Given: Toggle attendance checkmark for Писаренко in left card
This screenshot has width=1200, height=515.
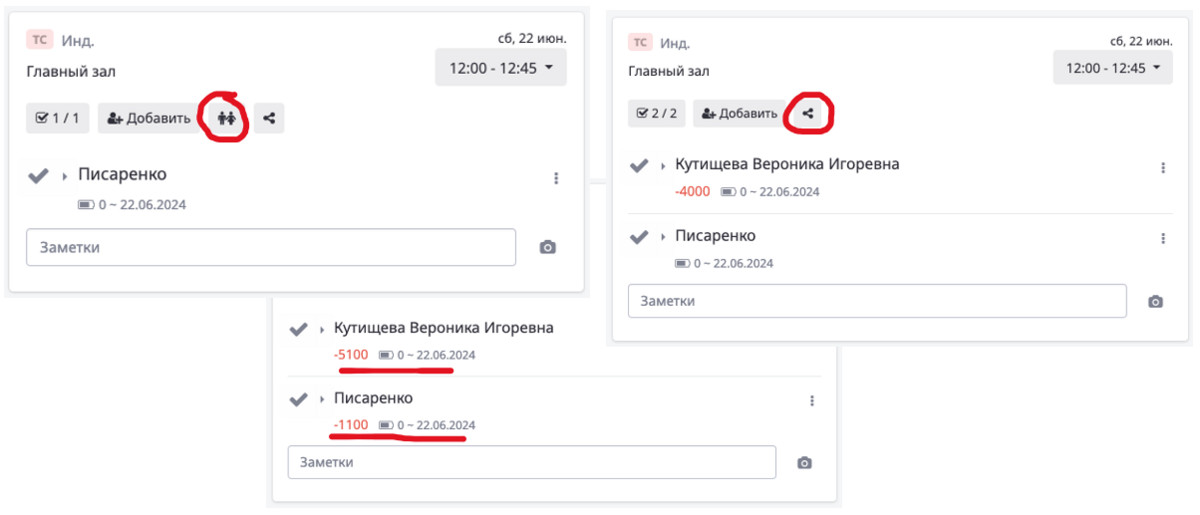Looking at the screenshot, I should (x=38, y=176).
